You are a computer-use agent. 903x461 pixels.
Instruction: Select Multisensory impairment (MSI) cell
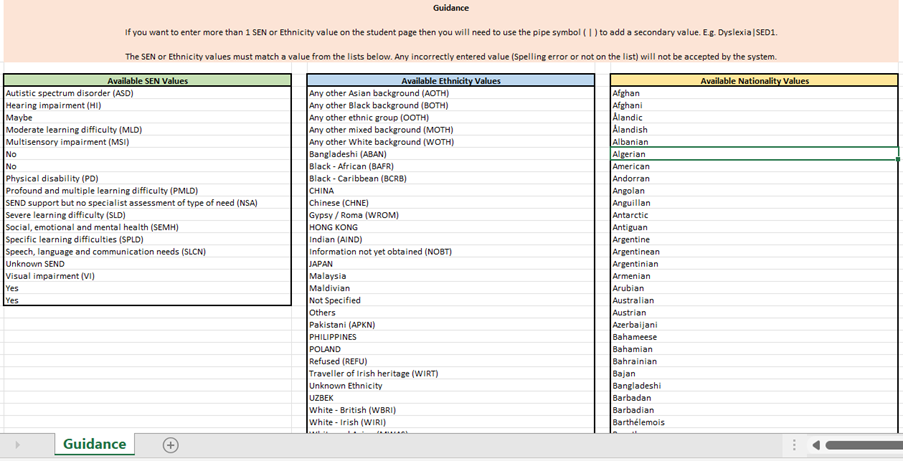pos(147,142)
